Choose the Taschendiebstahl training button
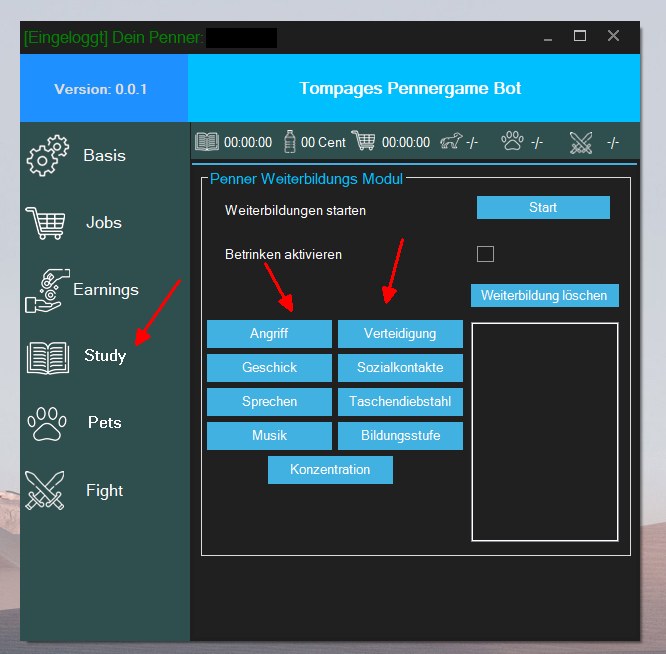This screenshot has height=654, width=666. pos(400,402)
